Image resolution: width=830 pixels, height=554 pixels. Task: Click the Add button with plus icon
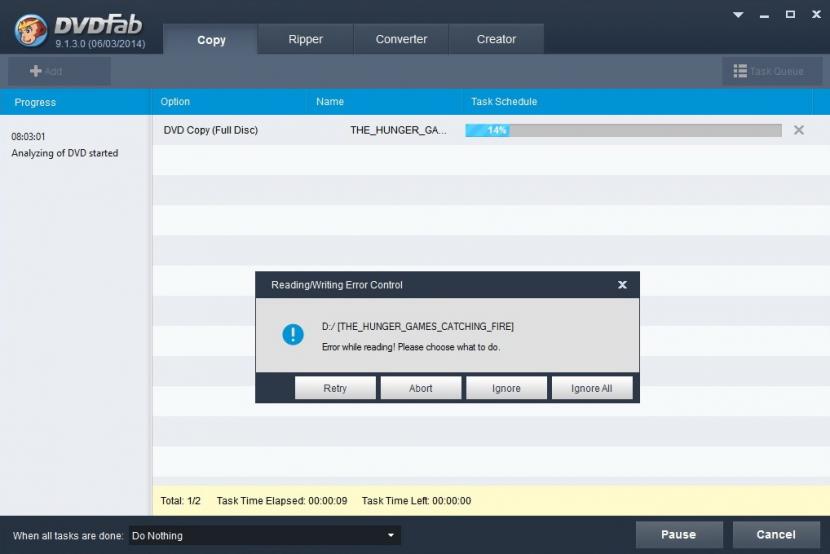click(x=59, y=71)
